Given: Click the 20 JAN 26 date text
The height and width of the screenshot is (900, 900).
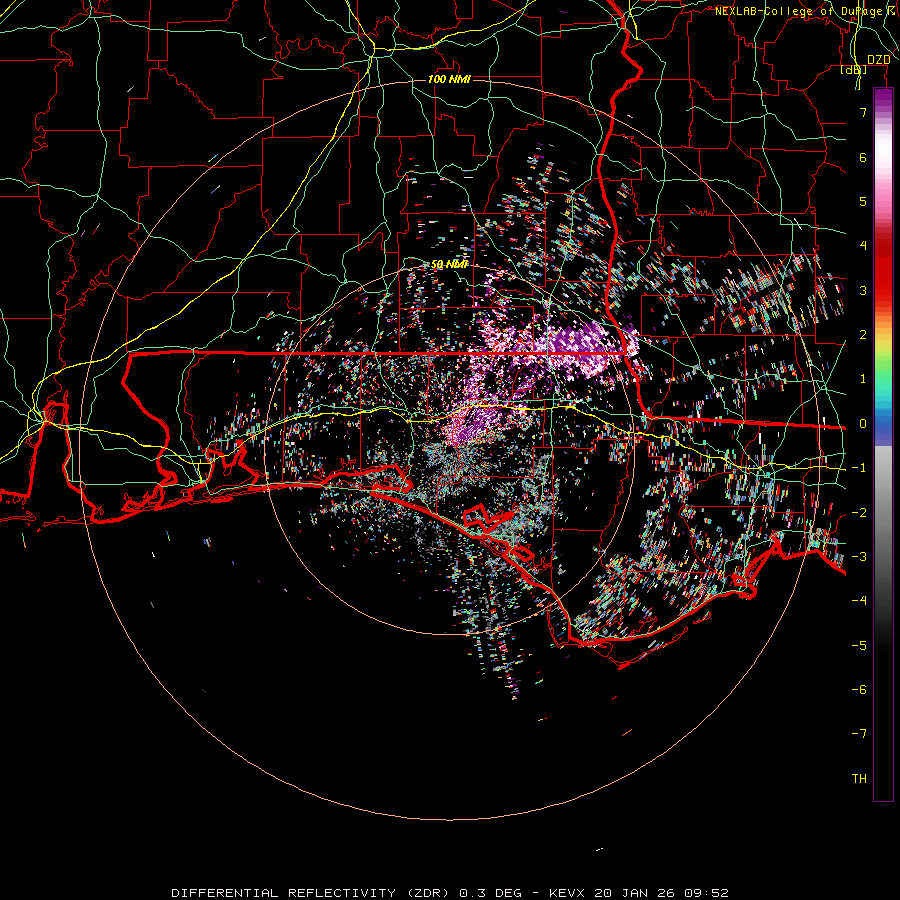Looking at the screenshot, I should [x=634, y=893].
